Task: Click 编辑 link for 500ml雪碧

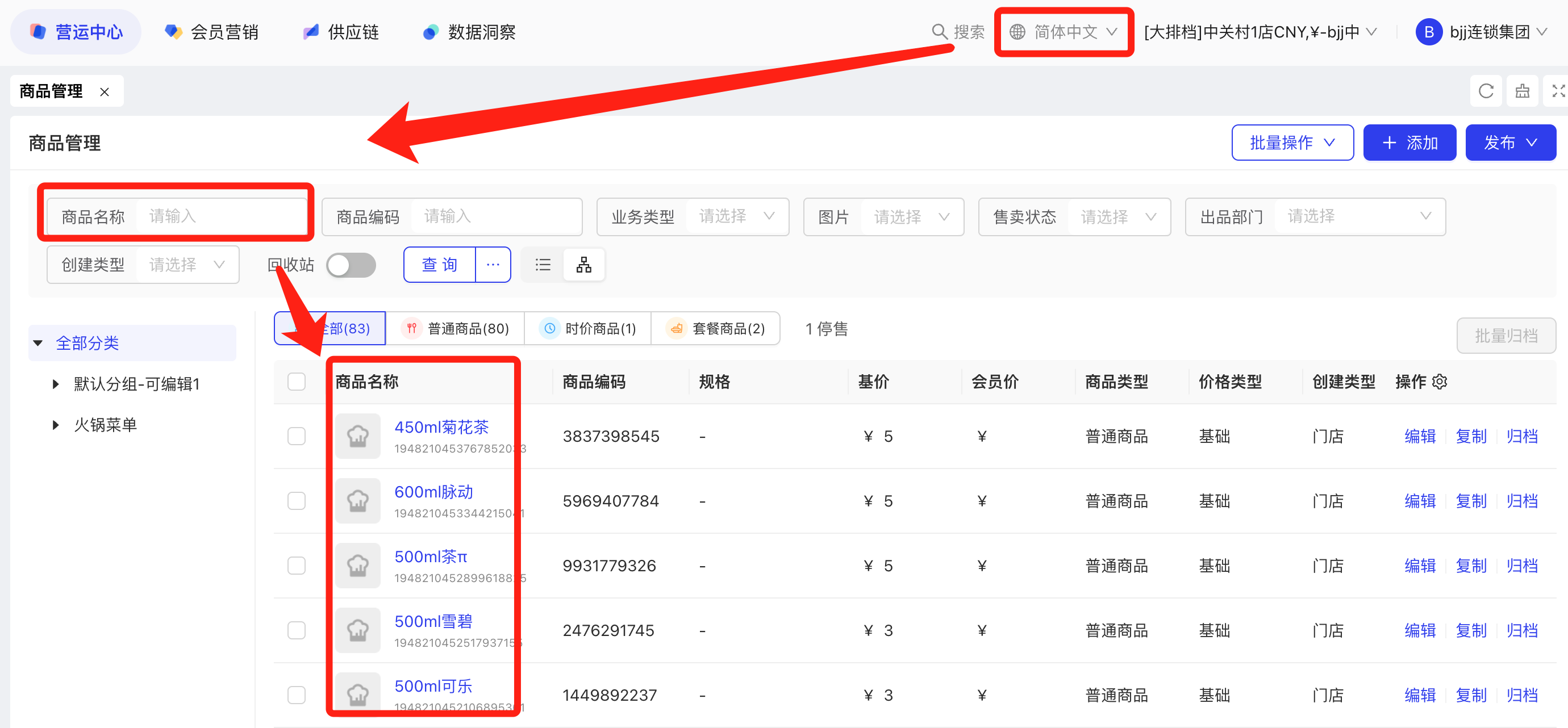Action: pos(1420,630)
